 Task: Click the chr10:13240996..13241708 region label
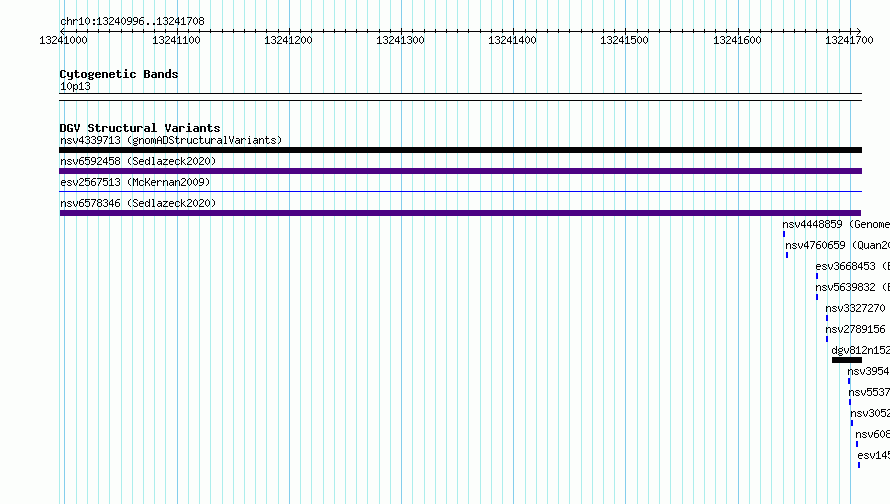[x=132, y=21]
